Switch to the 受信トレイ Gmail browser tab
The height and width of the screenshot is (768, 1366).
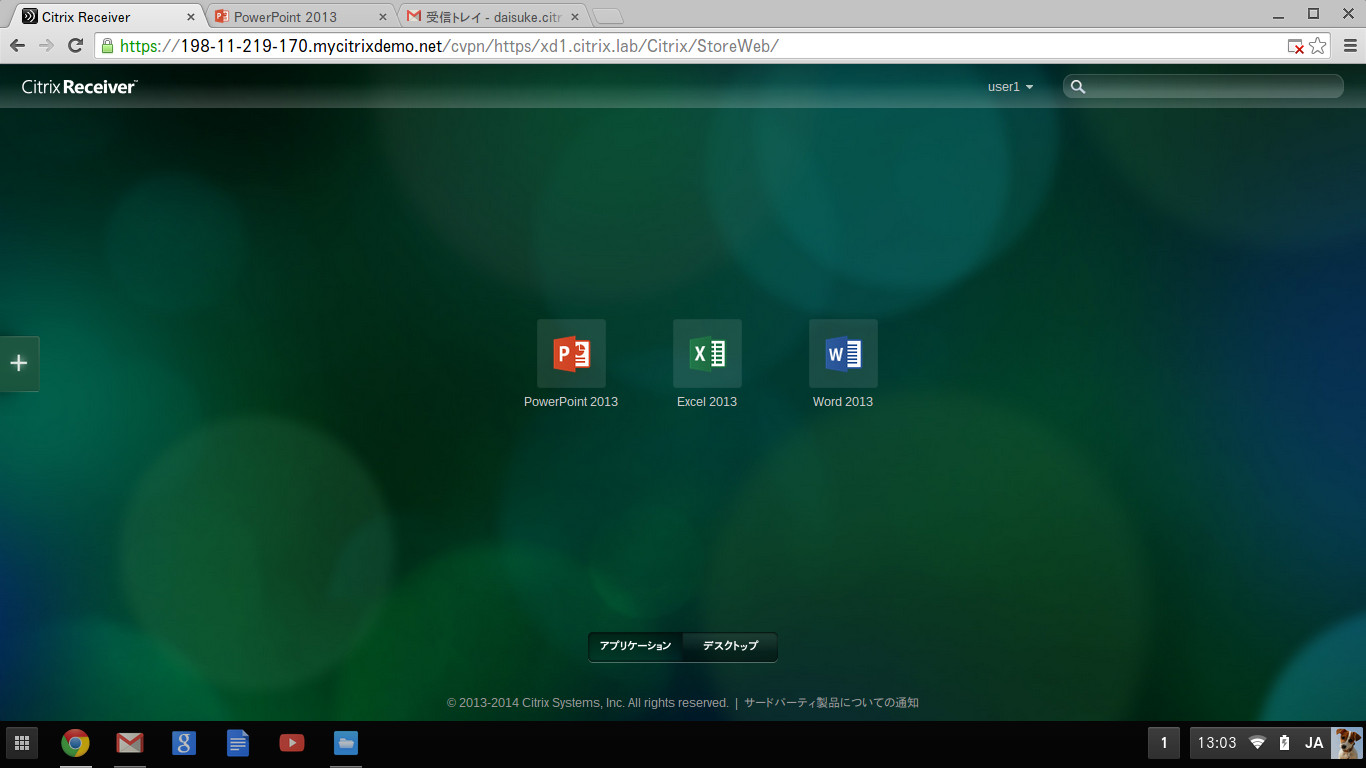point(490,17)
